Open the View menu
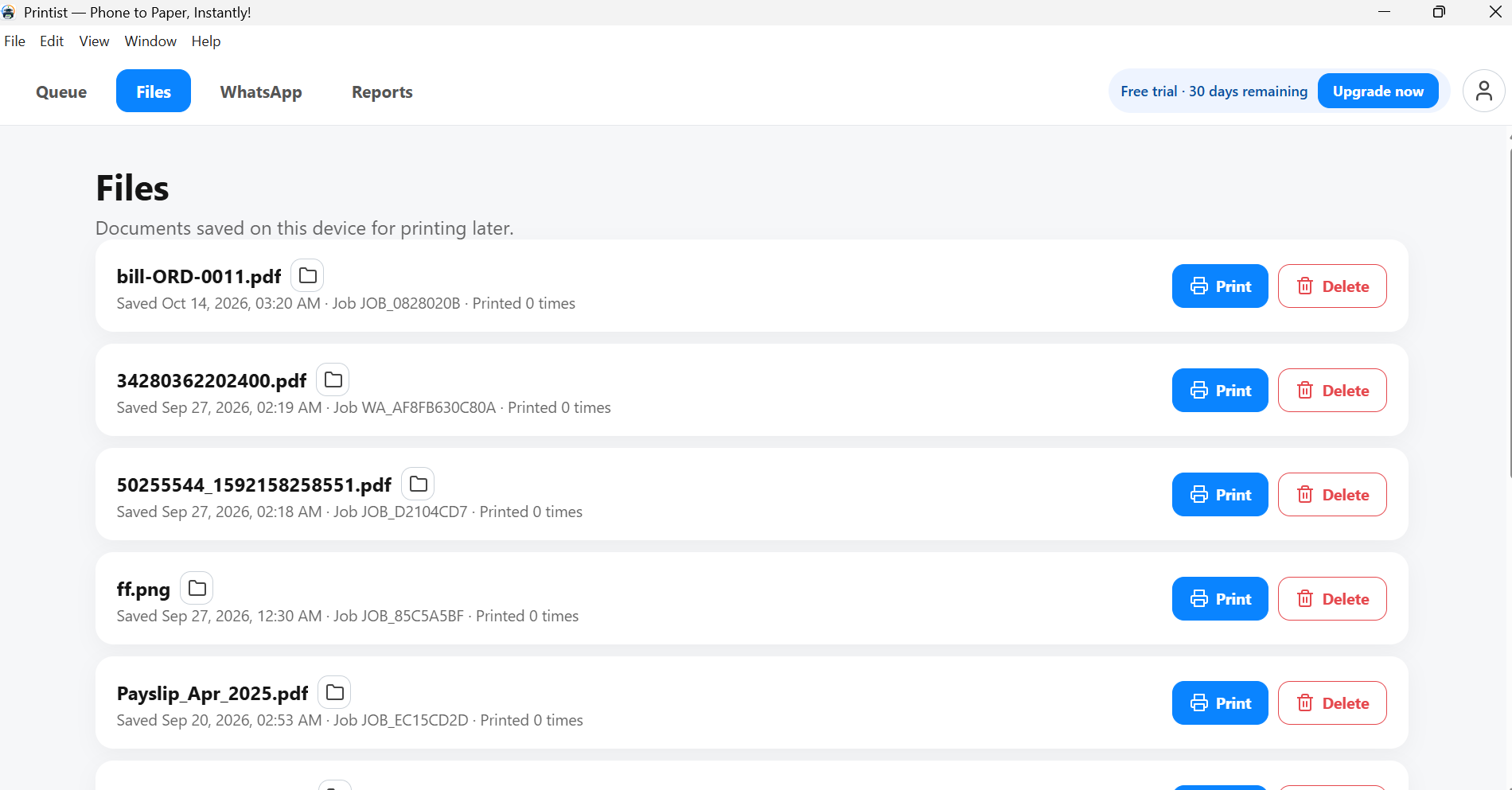The image size is (1512, 790). point(94,41)
